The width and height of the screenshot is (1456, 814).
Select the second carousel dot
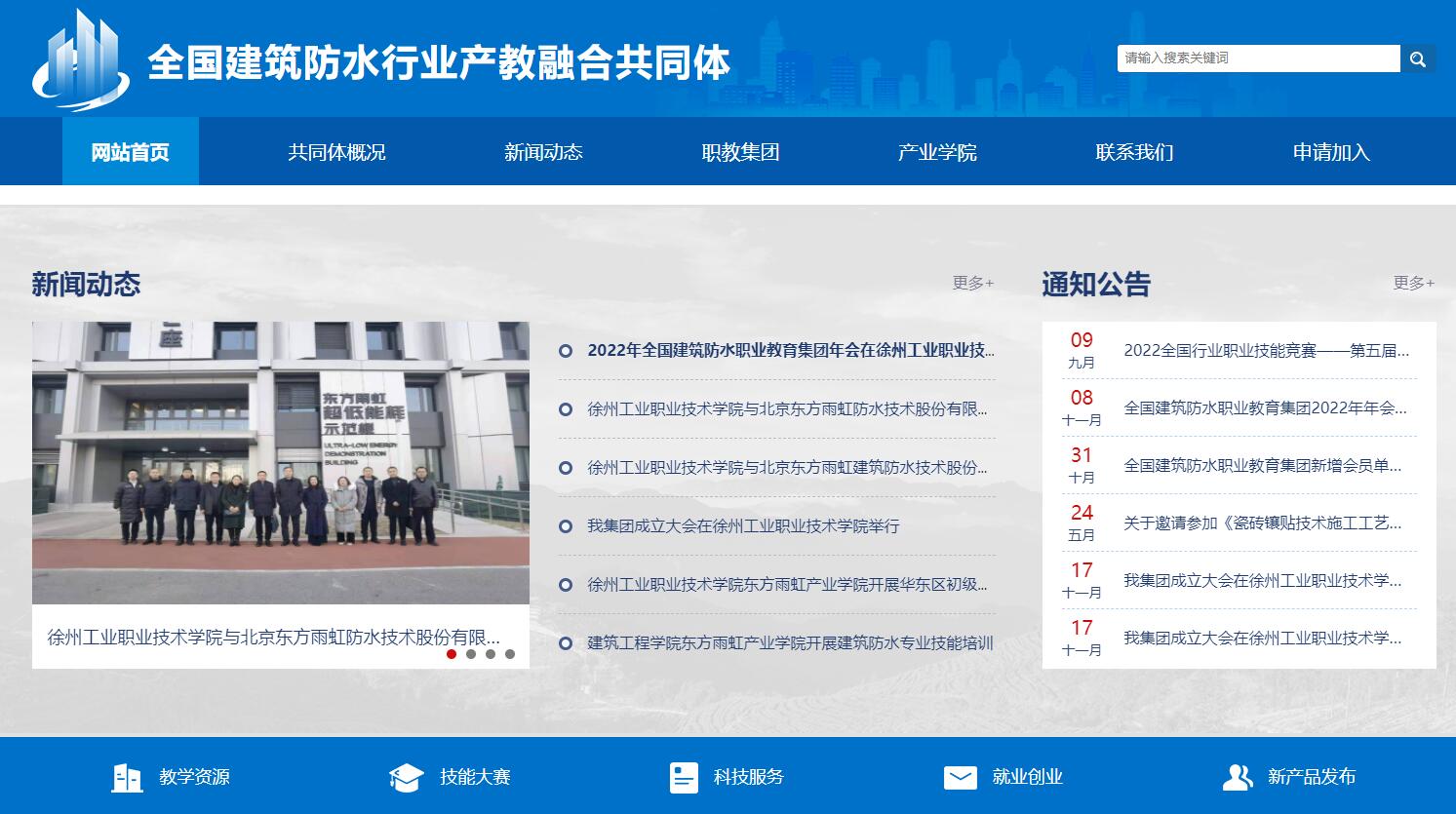(x=472, y=655)
